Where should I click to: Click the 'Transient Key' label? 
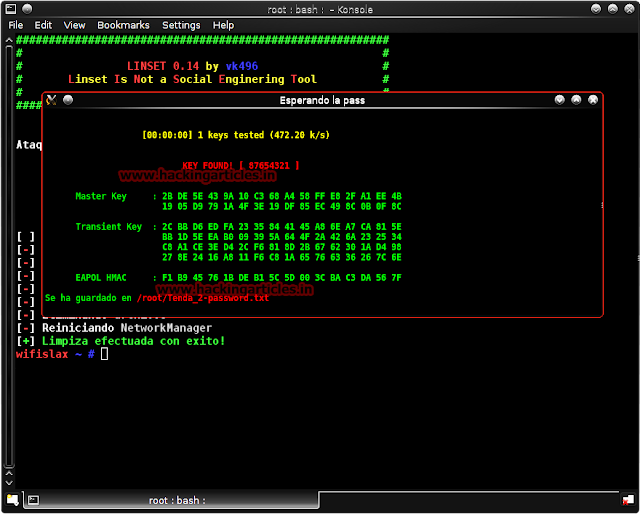tap(109, 227)
